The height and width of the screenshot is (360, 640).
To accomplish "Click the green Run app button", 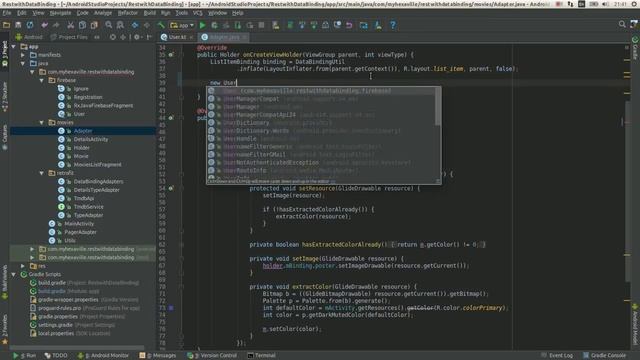I will click(x=202, y=25).
